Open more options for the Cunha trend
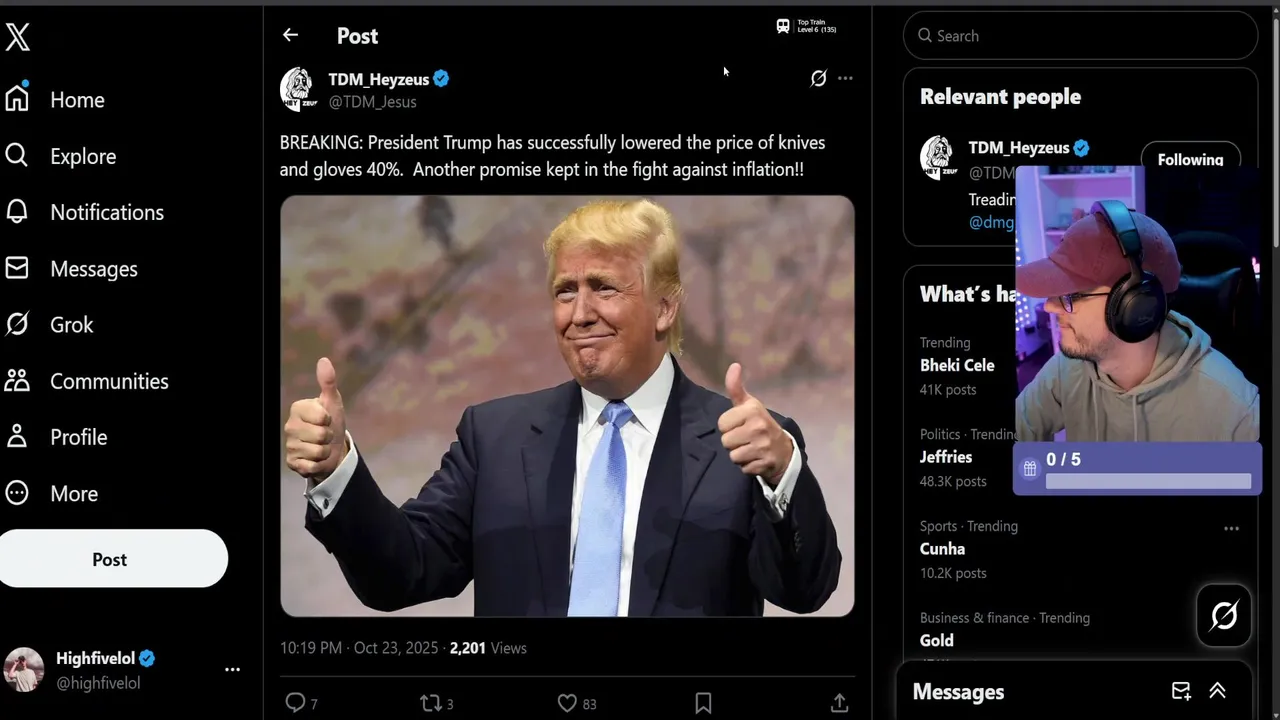 [1231, 528]
